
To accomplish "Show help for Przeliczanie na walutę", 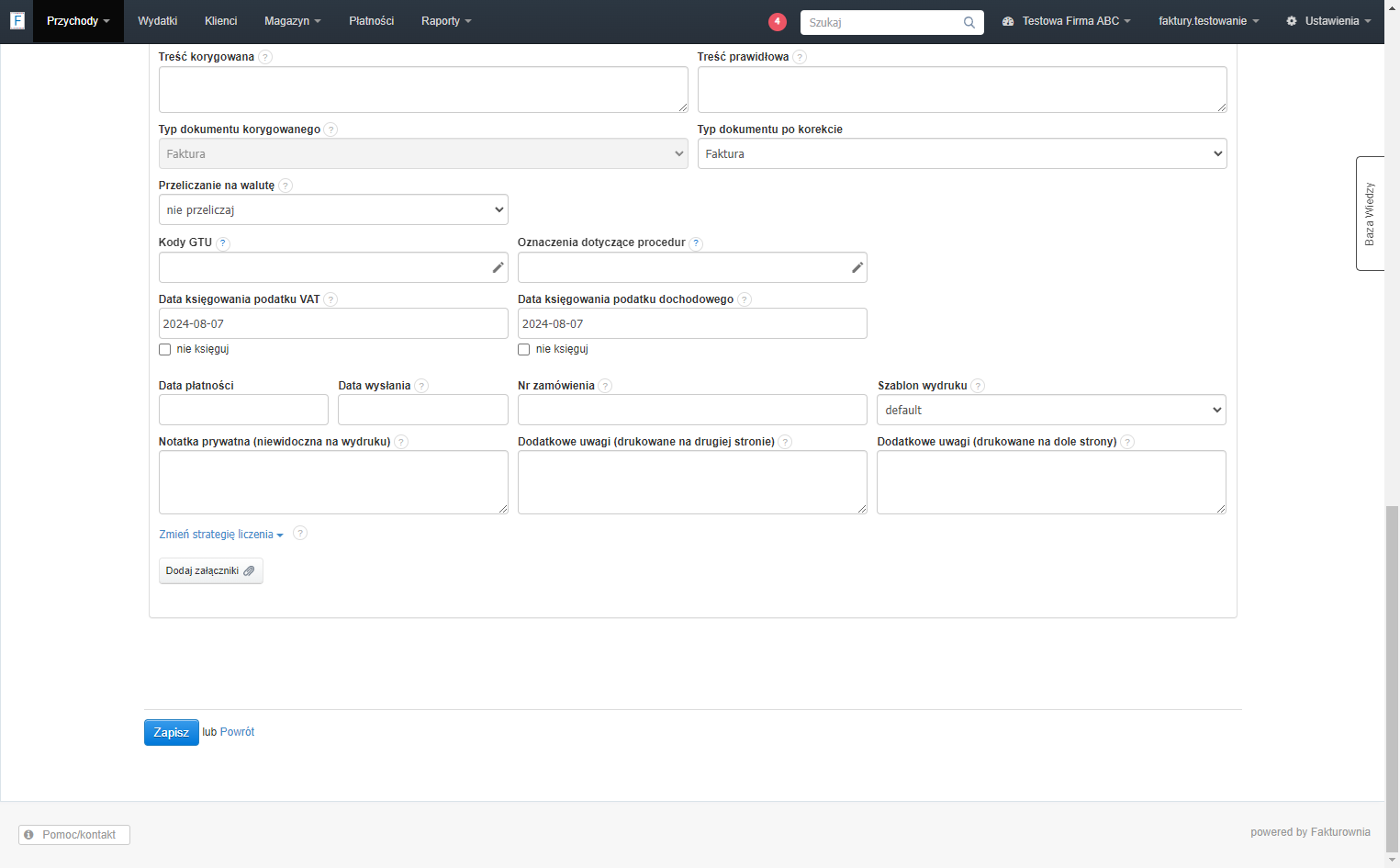I will tap(286, 186).
